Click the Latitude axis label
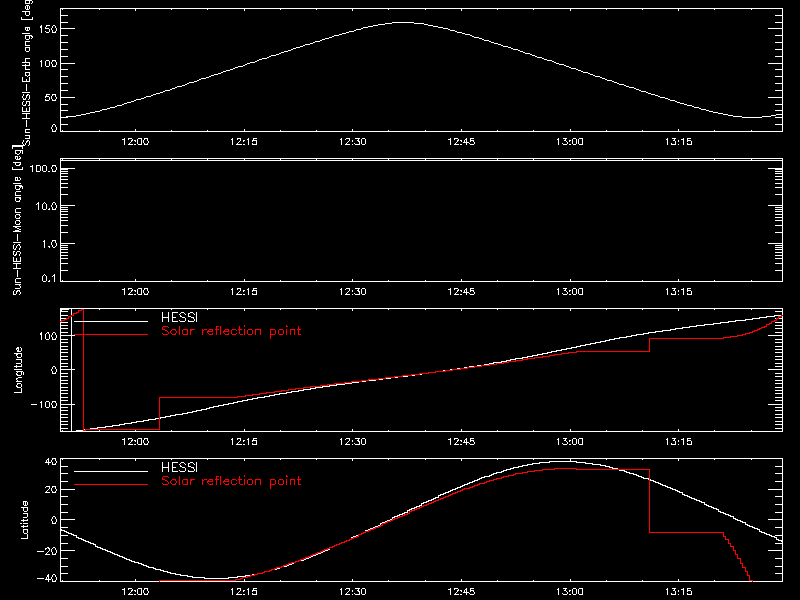The image size is (800, 600). (x=24, y=520)
